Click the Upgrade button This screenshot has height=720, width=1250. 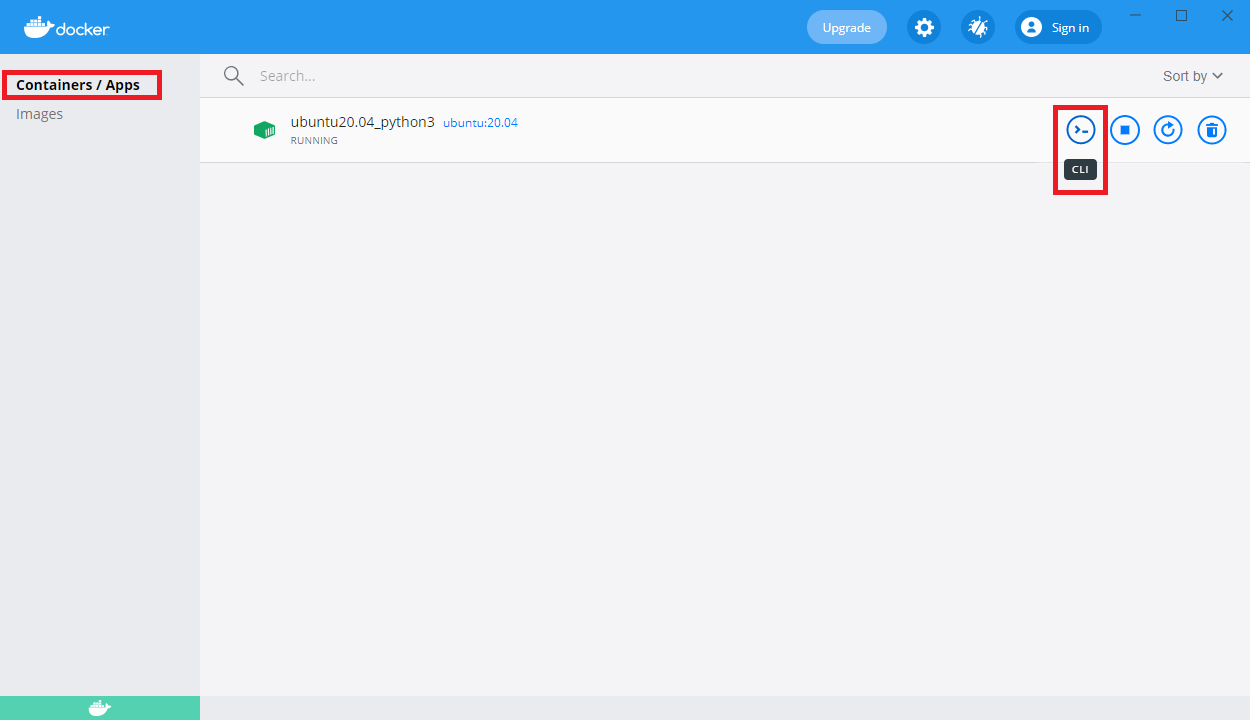[x=846, y=27]
